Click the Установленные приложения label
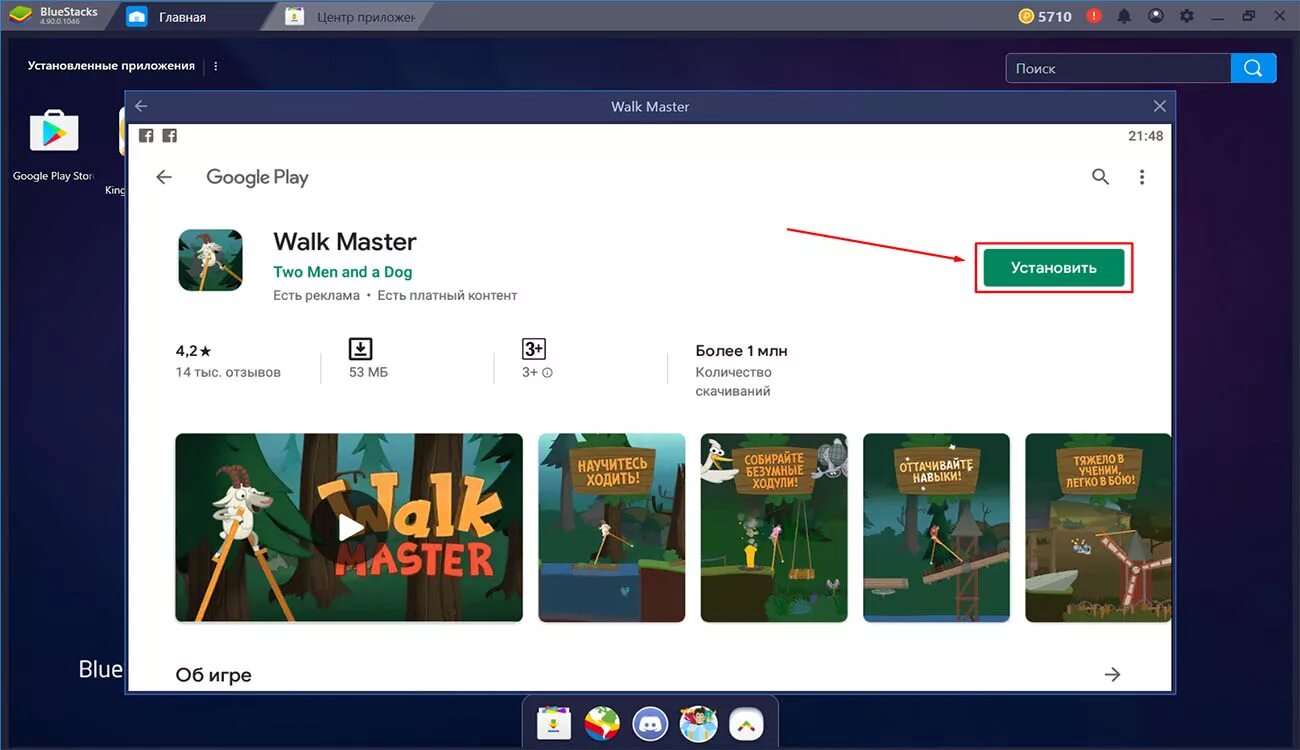 [x=111, y=66]
